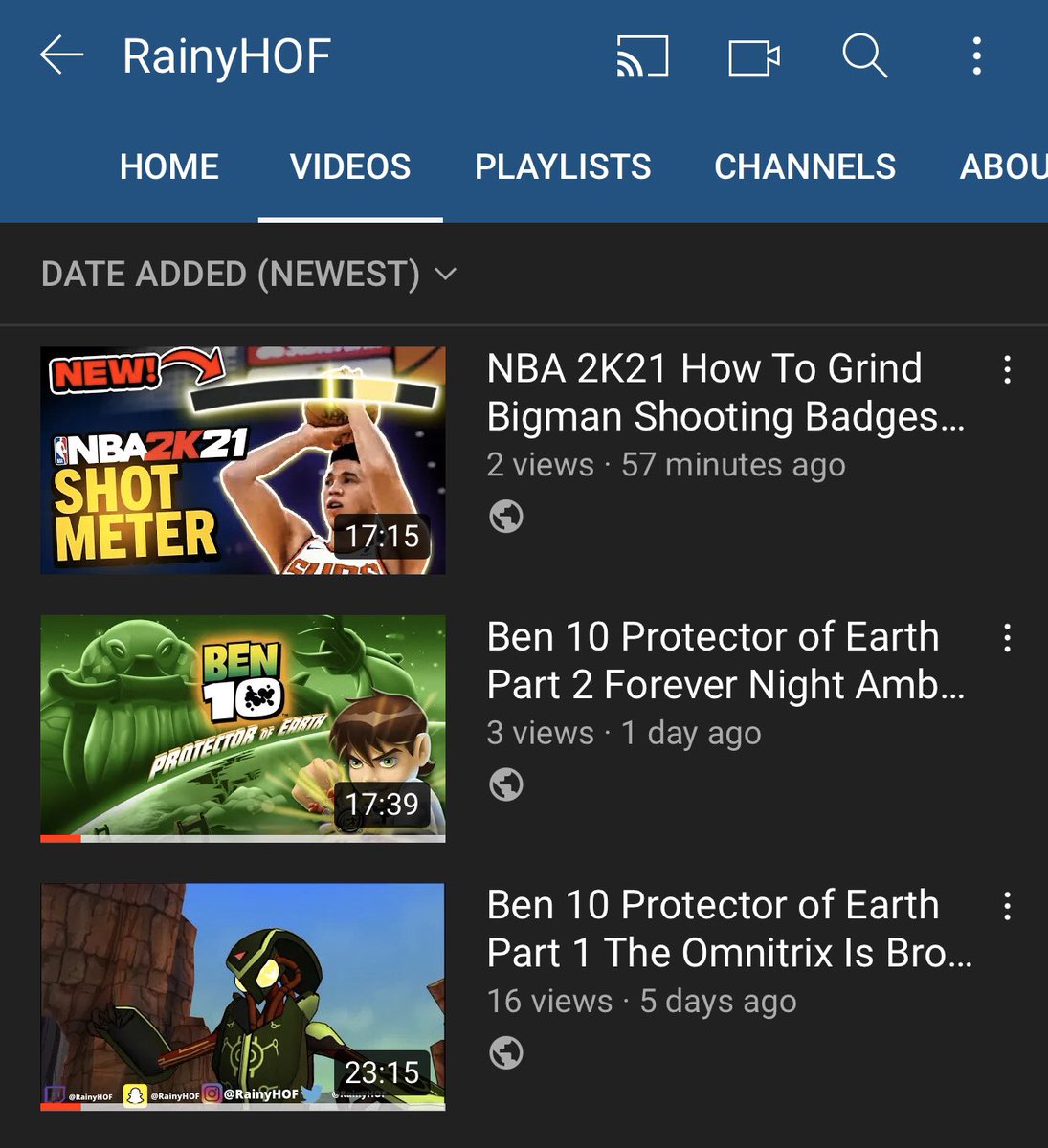Tap the '2 views · 57 minutes ago' text
Screen dimensions: 1048x1148
[x=666, y=465]
